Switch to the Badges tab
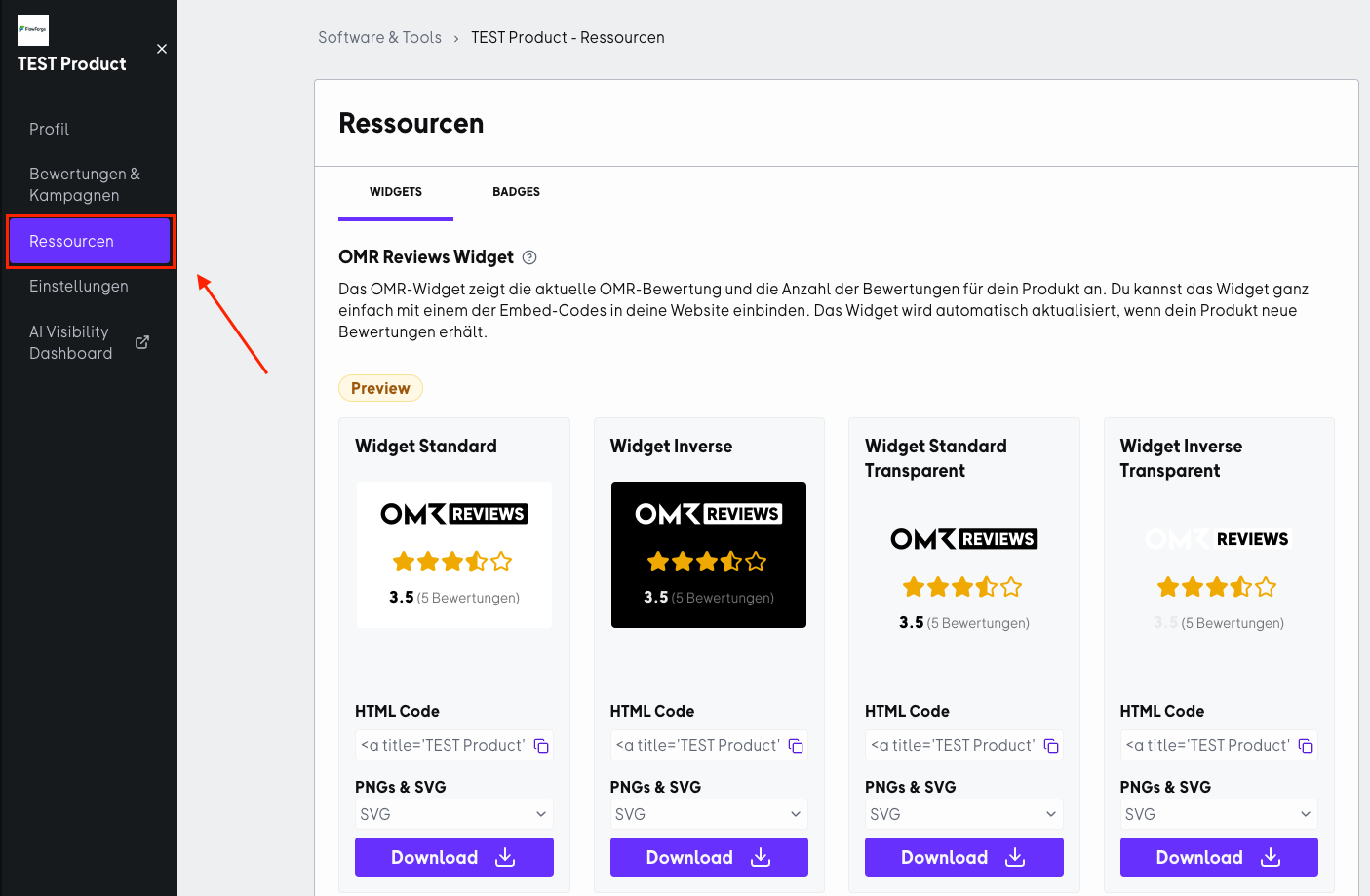This screenshot has width=1370, height=896. click(x=516, y=192)
